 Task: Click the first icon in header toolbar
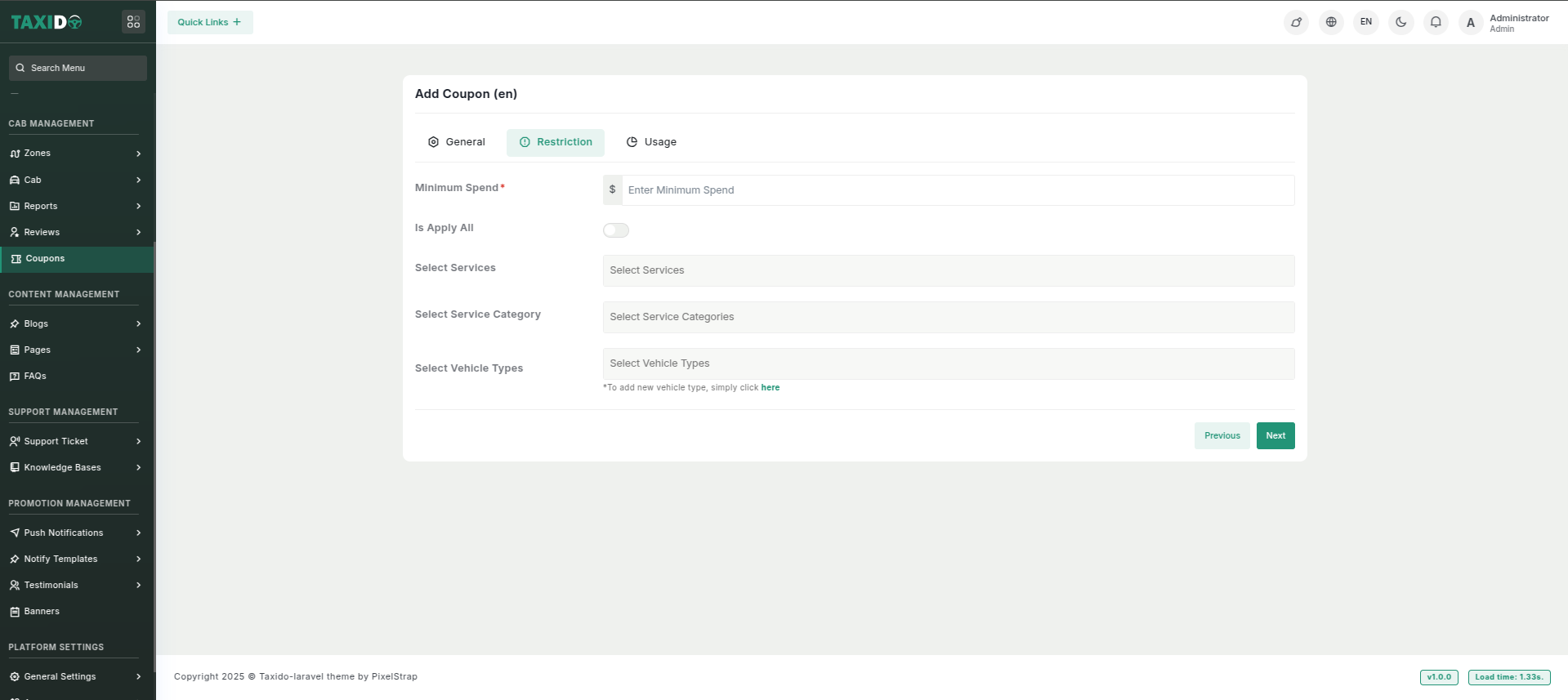[1296, 22]
